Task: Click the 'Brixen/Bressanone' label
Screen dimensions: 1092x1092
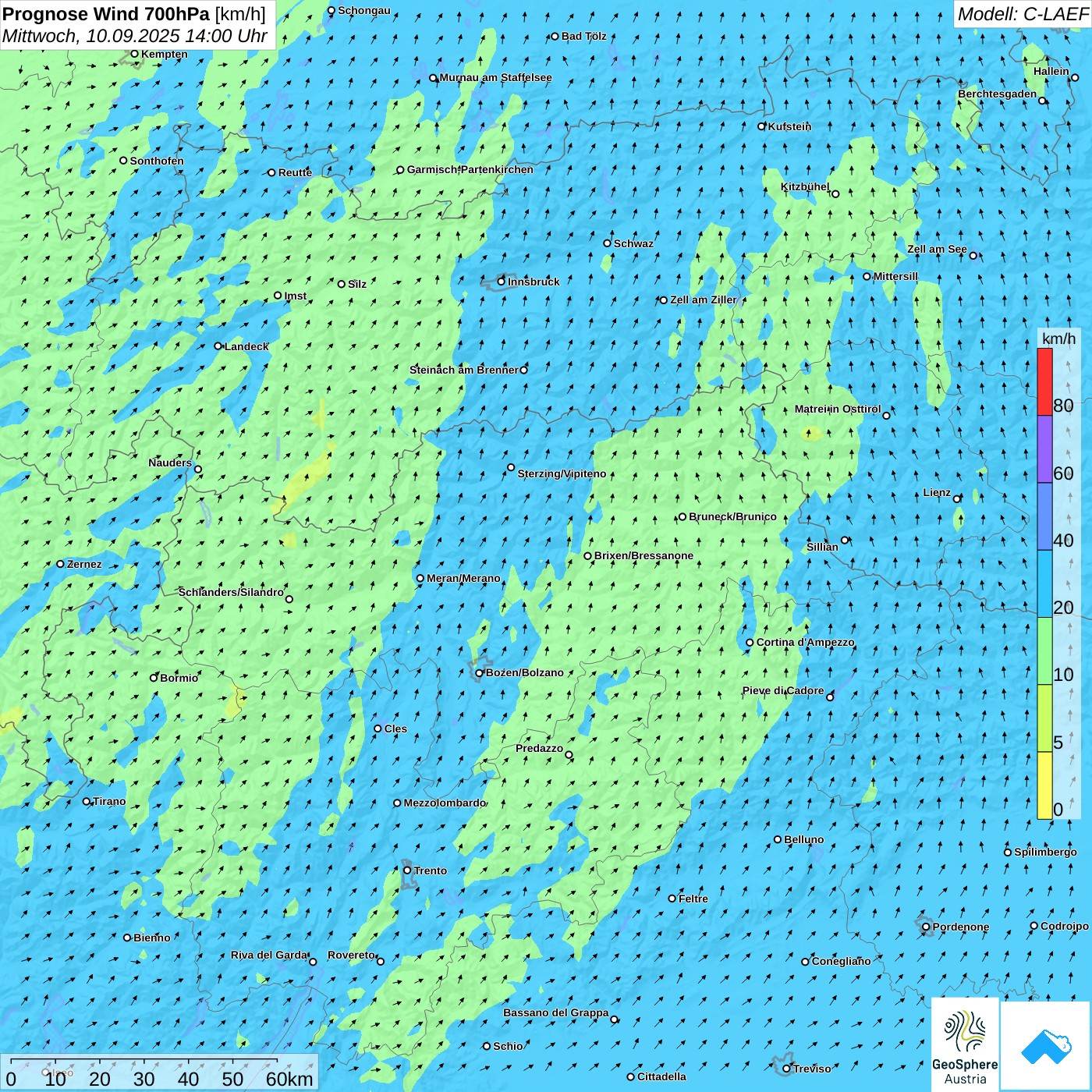Action: click(x=643, y=555)
